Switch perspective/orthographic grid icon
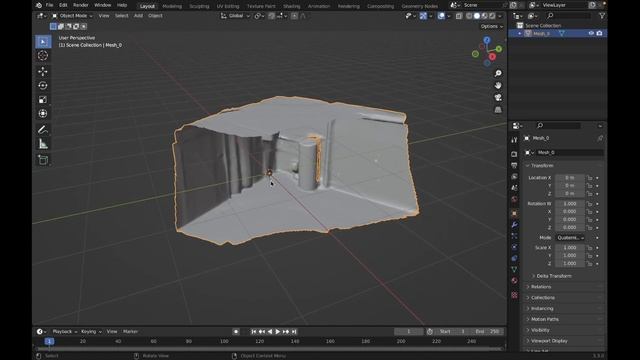Screen dimensions: 640x360 point(498,109)
